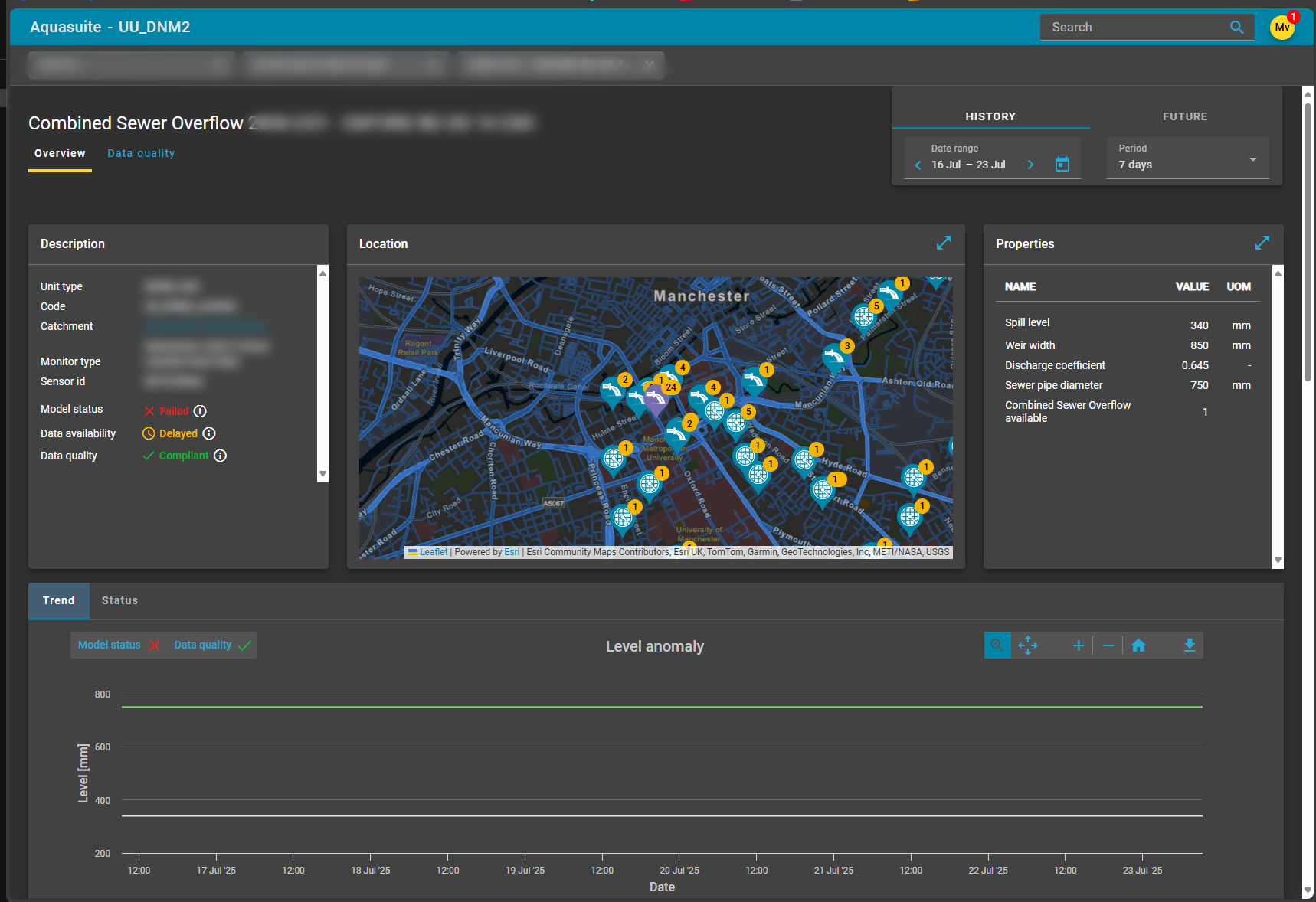Switch to the Status tab
The height and width of the screenshot is (902, 1316).
(120, 601)
